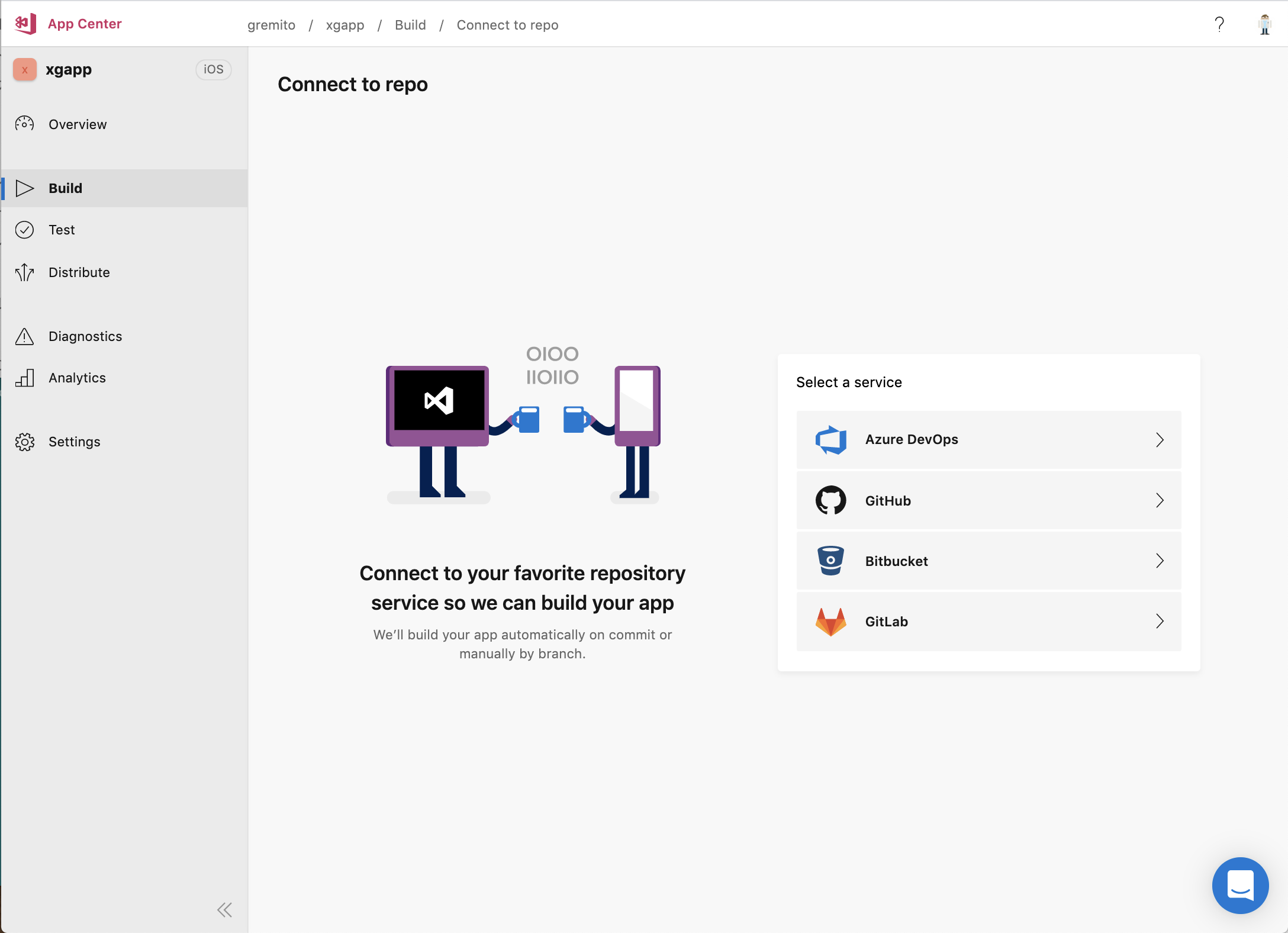Click the App Center logo icon
Viewport: 1288px width, 933px height.
(25, 24)
